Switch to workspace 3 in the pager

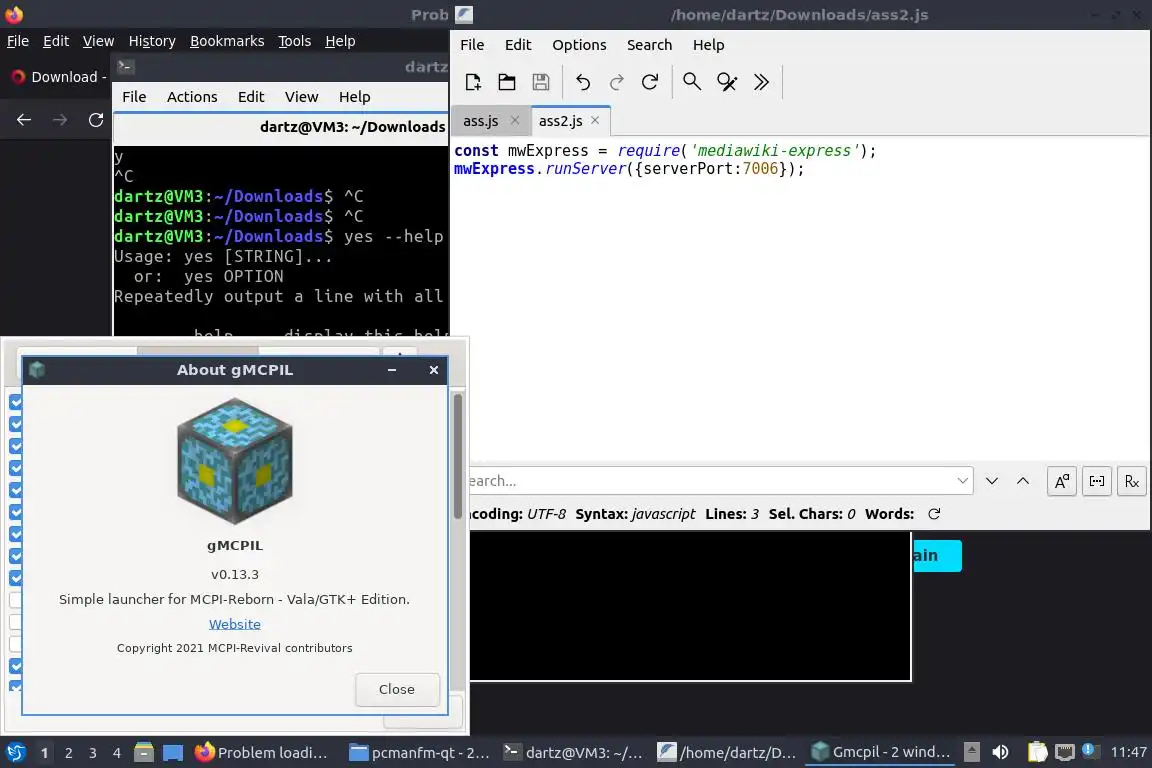coord(93,753)
